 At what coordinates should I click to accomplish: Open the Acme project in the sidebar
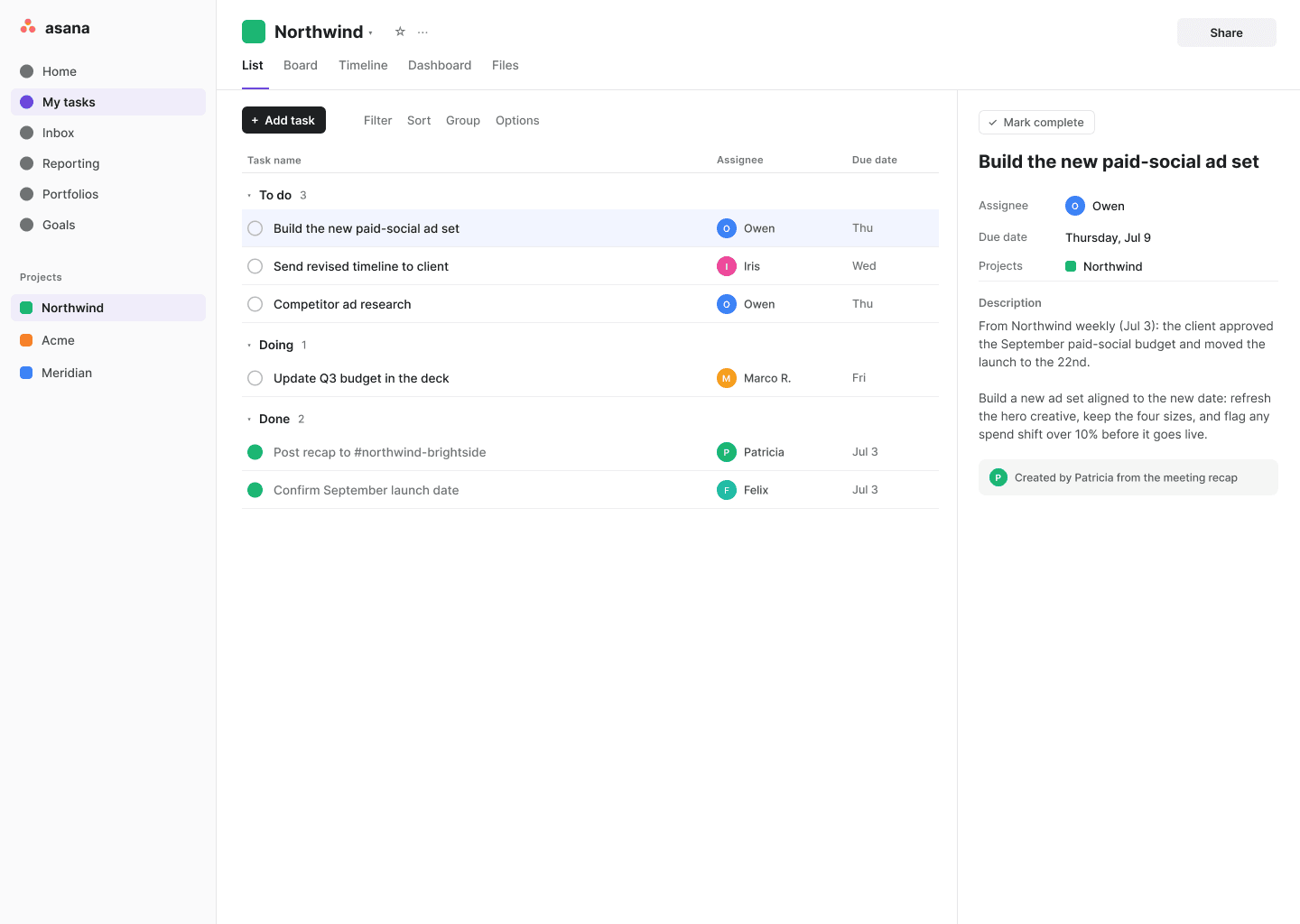pos(108,340)
